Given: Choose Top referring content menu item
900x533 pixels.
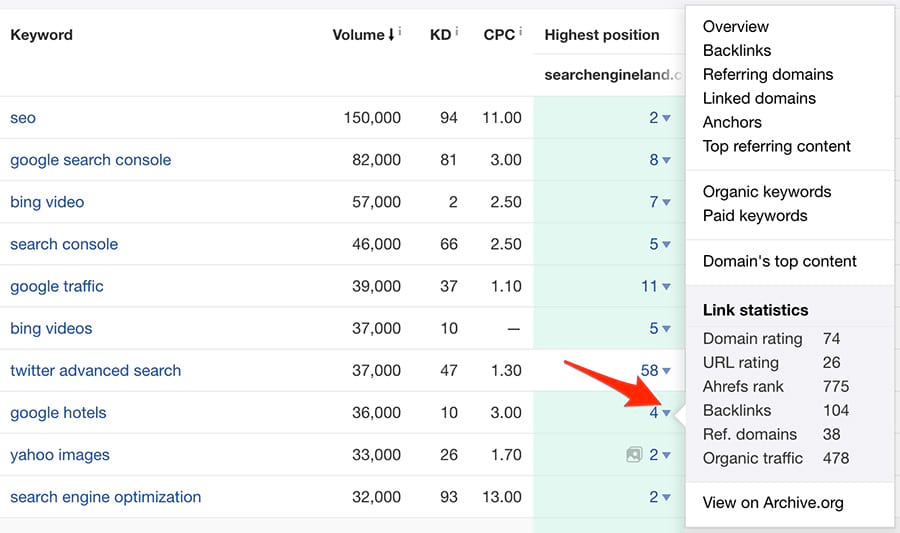Looking at the screenshot, I should pos(776,147).
